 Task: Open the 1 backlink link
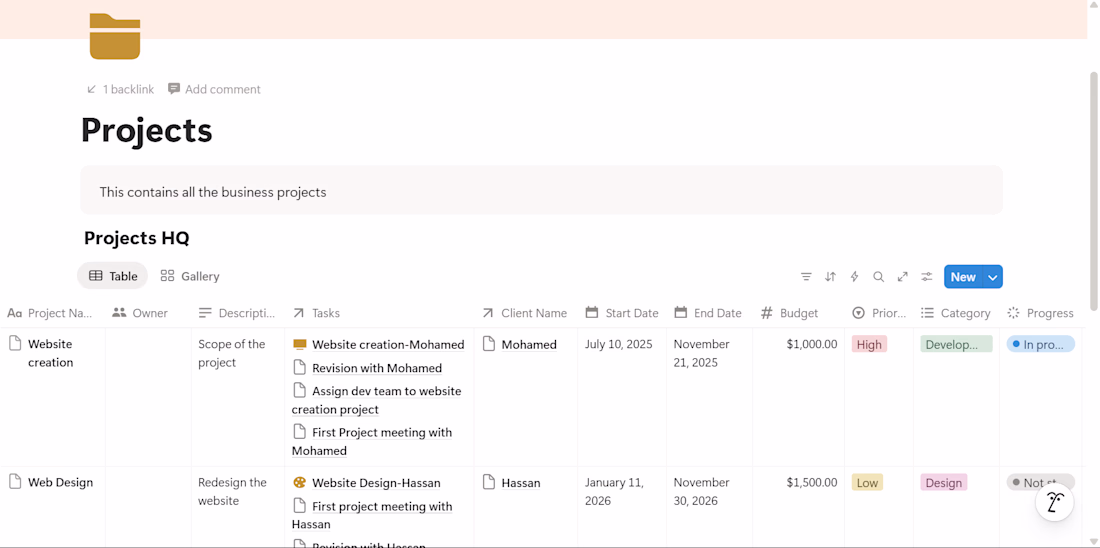120,89
